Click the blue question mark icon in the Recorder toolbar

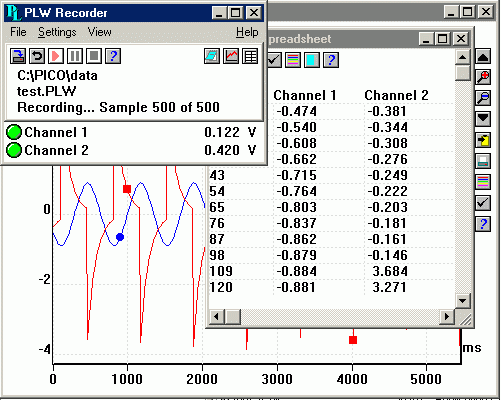tap(113, 56)
